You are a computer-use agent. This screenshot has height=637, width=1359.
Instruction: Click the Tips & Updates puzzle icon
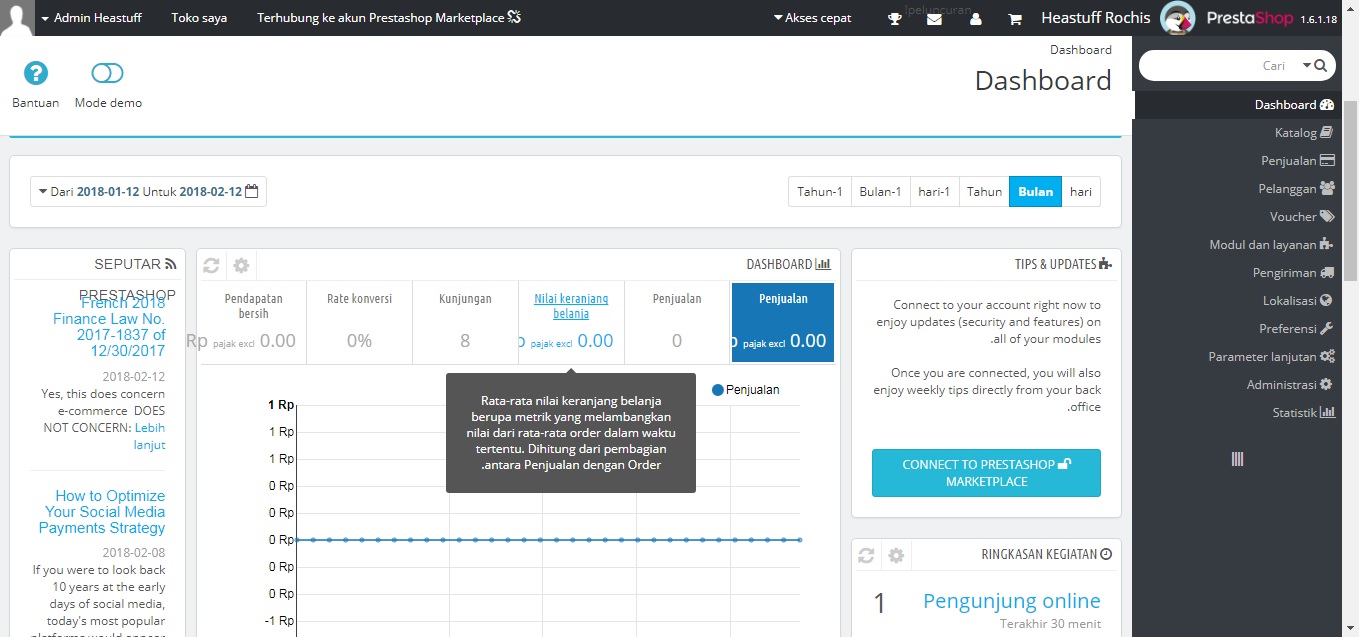(1105, 265)
